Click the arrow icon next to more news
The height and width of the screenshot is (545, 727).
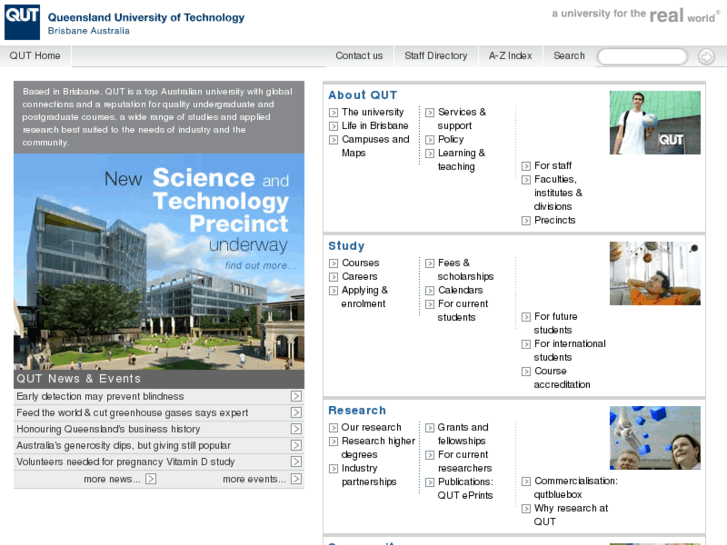tap(151, 479)
